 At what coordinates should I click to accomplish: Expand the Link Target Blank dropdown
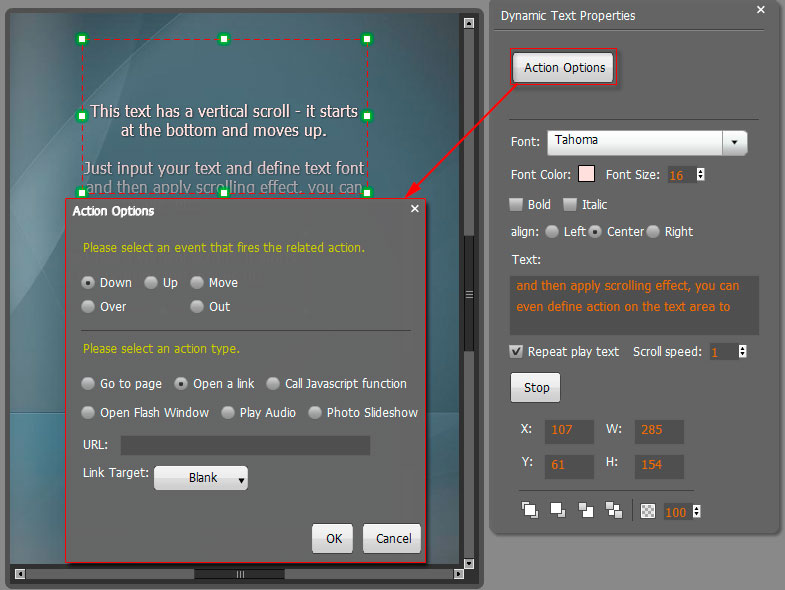click(201, 478)
